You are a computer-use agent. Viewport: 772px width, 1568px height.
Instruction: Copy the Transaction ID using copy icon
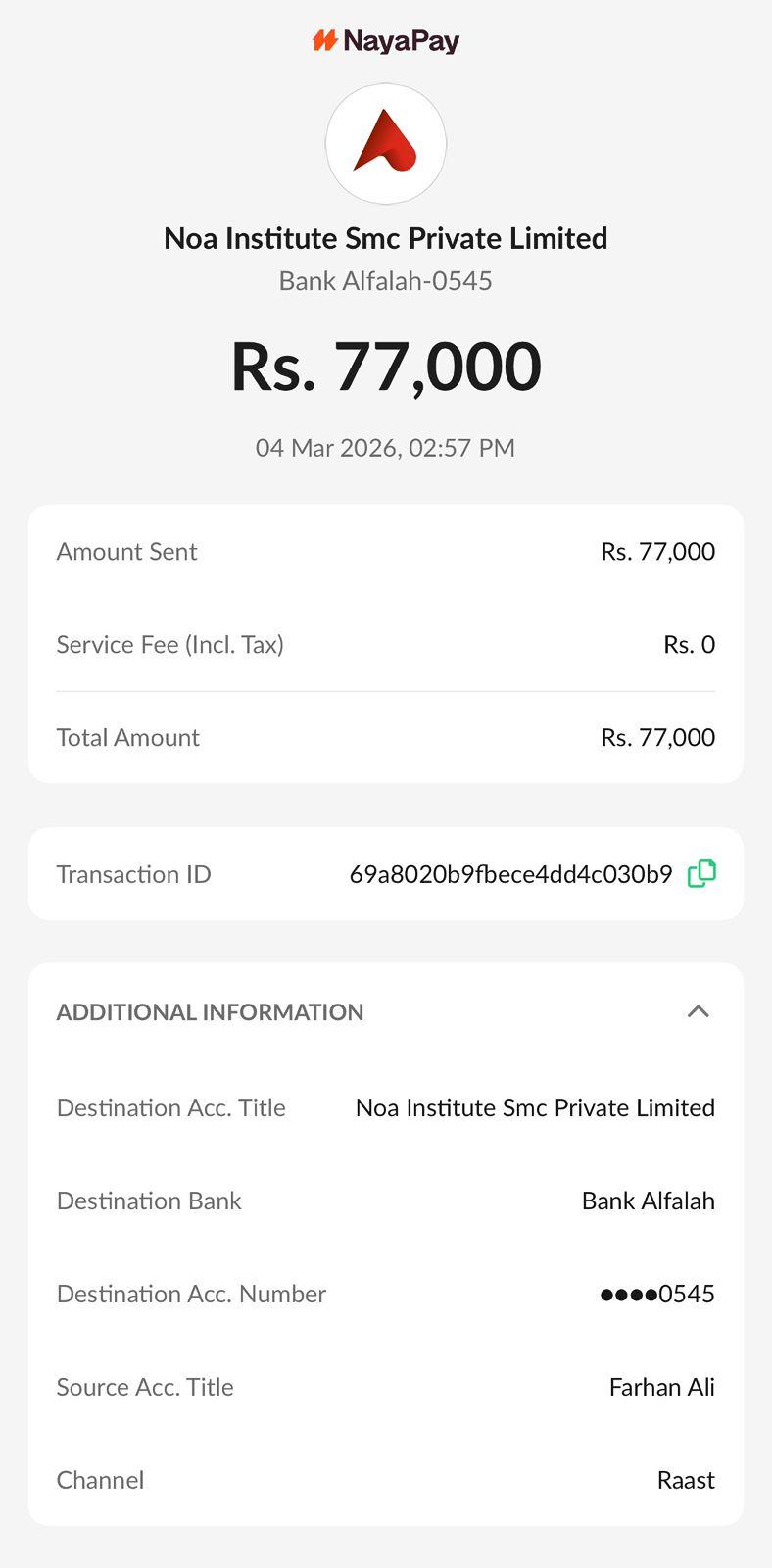[x=701, y=873]
